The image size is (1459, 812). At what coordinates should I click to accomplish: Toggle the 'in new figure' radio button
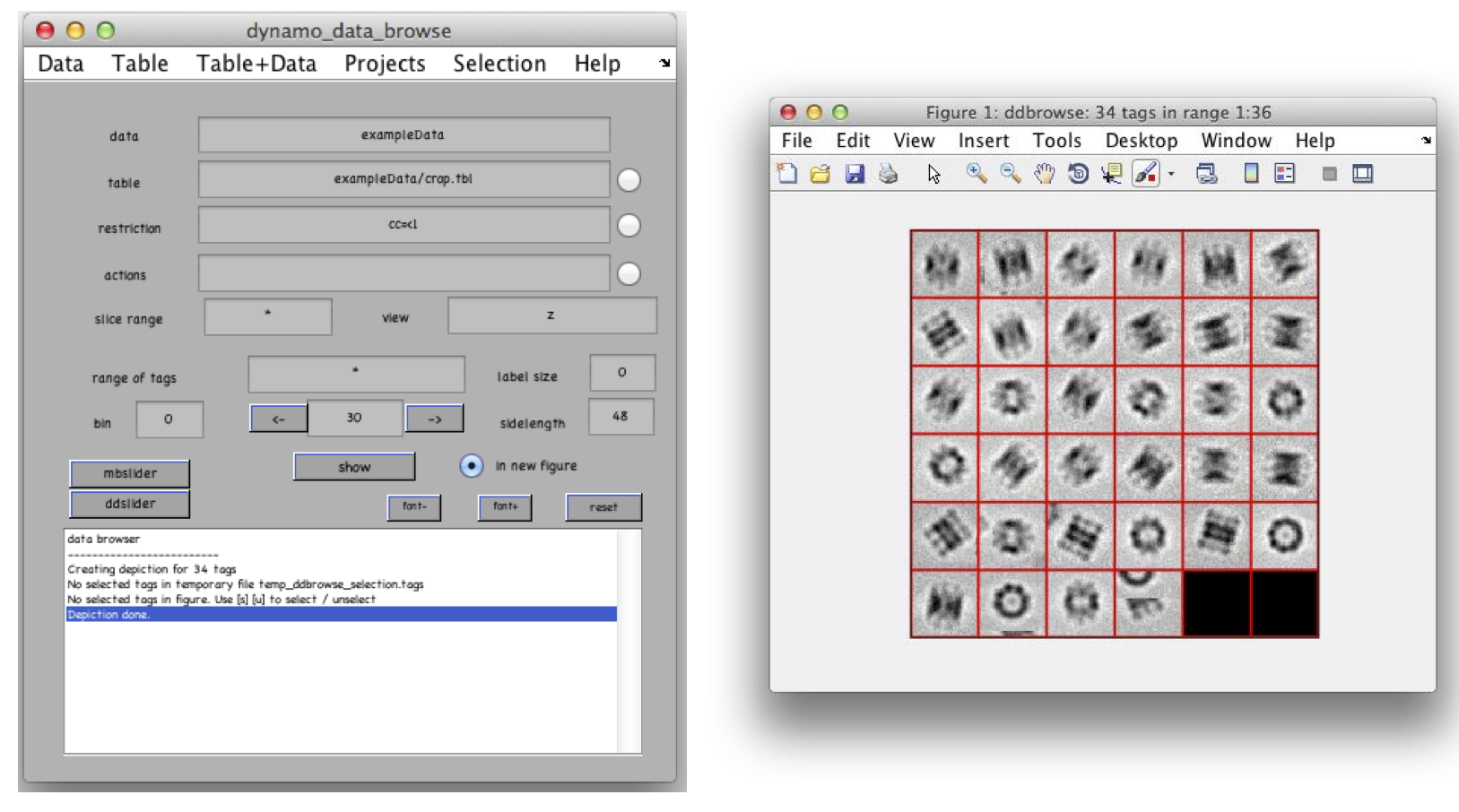(x=471, y=466)
